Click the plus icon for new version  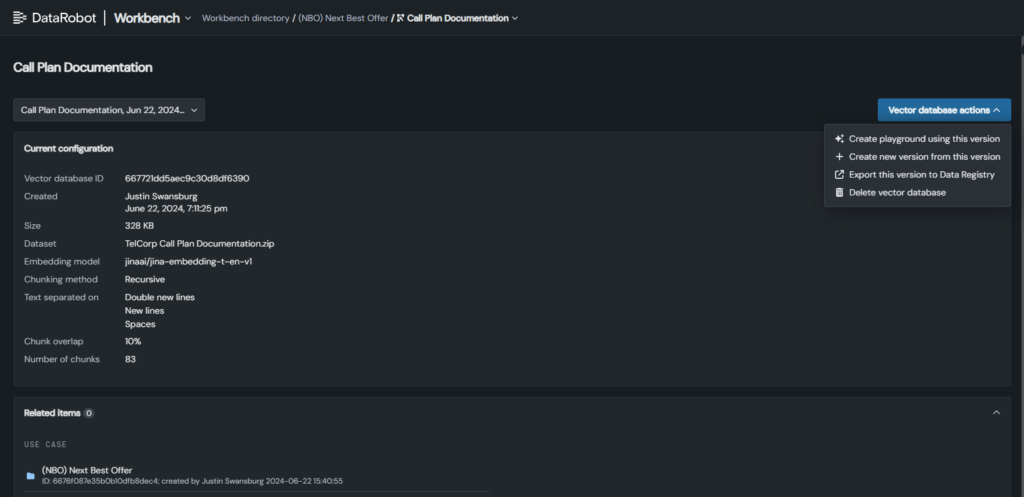[839, 157]
